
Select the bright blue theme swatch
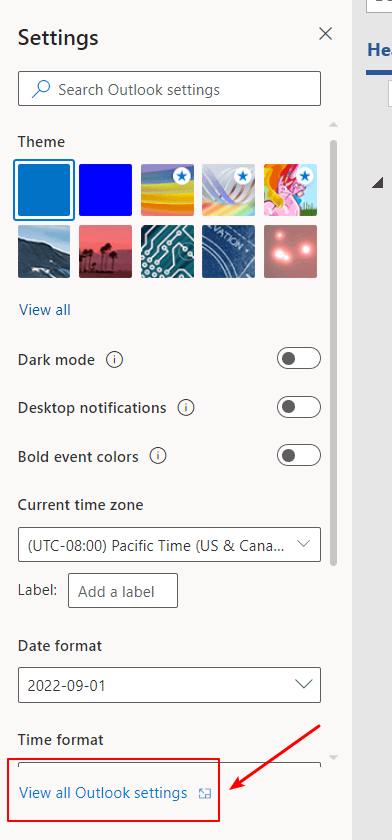(105, 190)
